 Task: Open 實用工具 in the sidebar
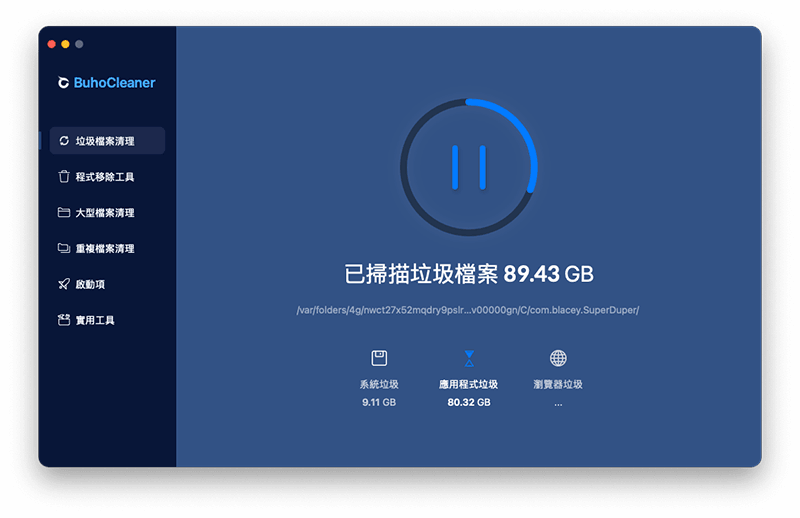[107, 320]
